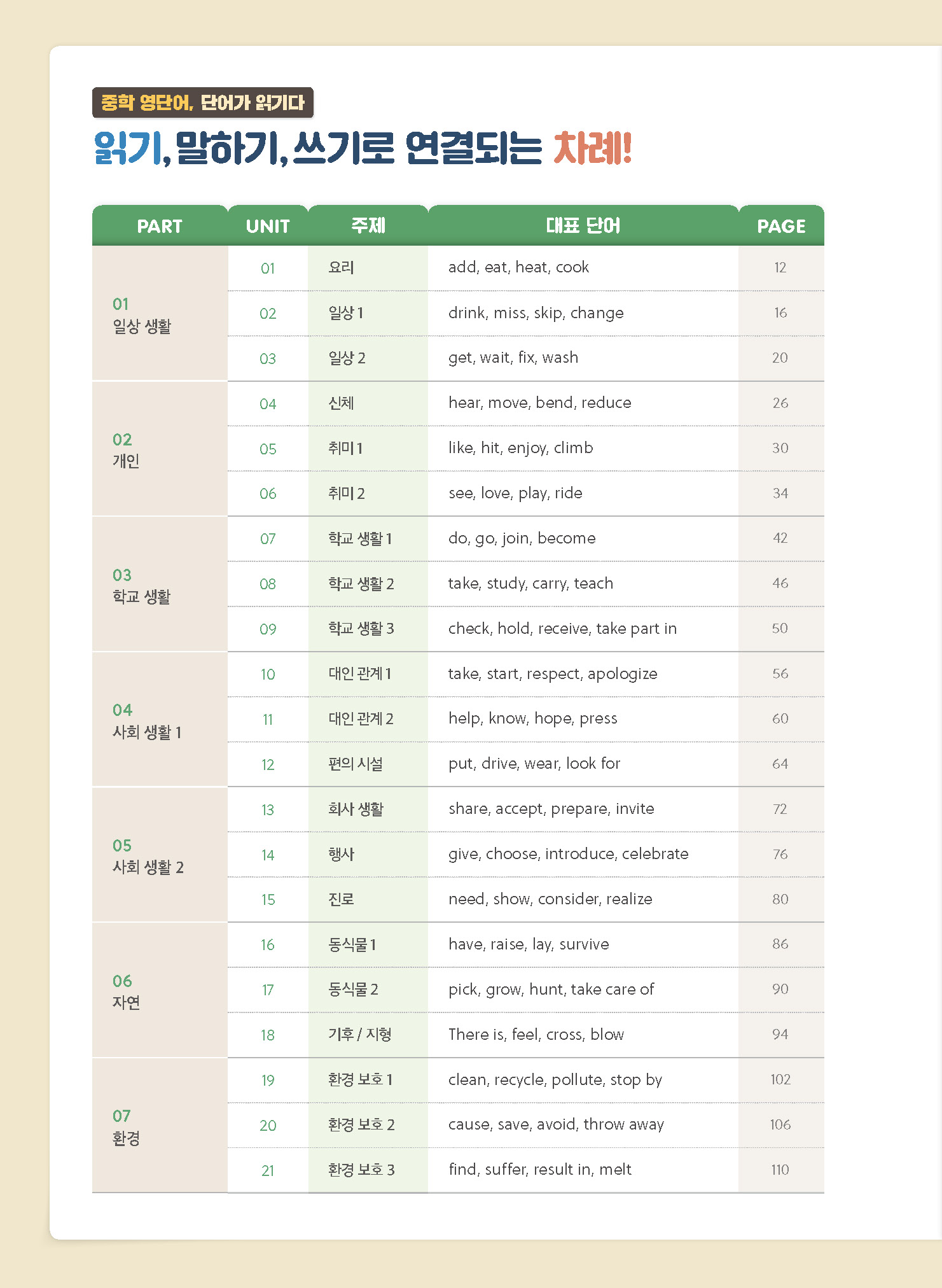Click the 편의 시설 topic

click(356, 764)
